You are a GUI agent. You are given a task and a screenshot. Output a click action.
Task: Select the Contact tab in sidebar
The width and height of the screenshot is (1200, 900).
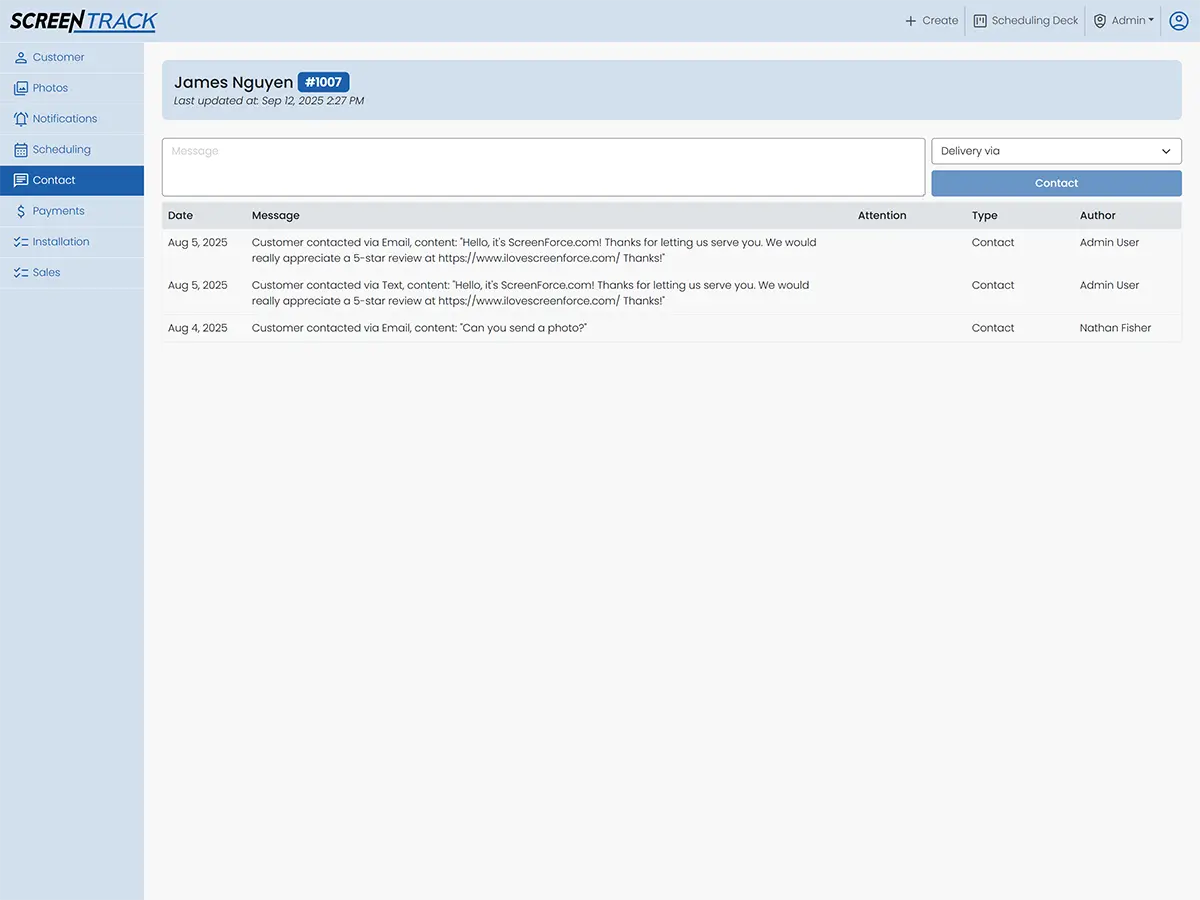pyautogui.click(x=54, y=181)
